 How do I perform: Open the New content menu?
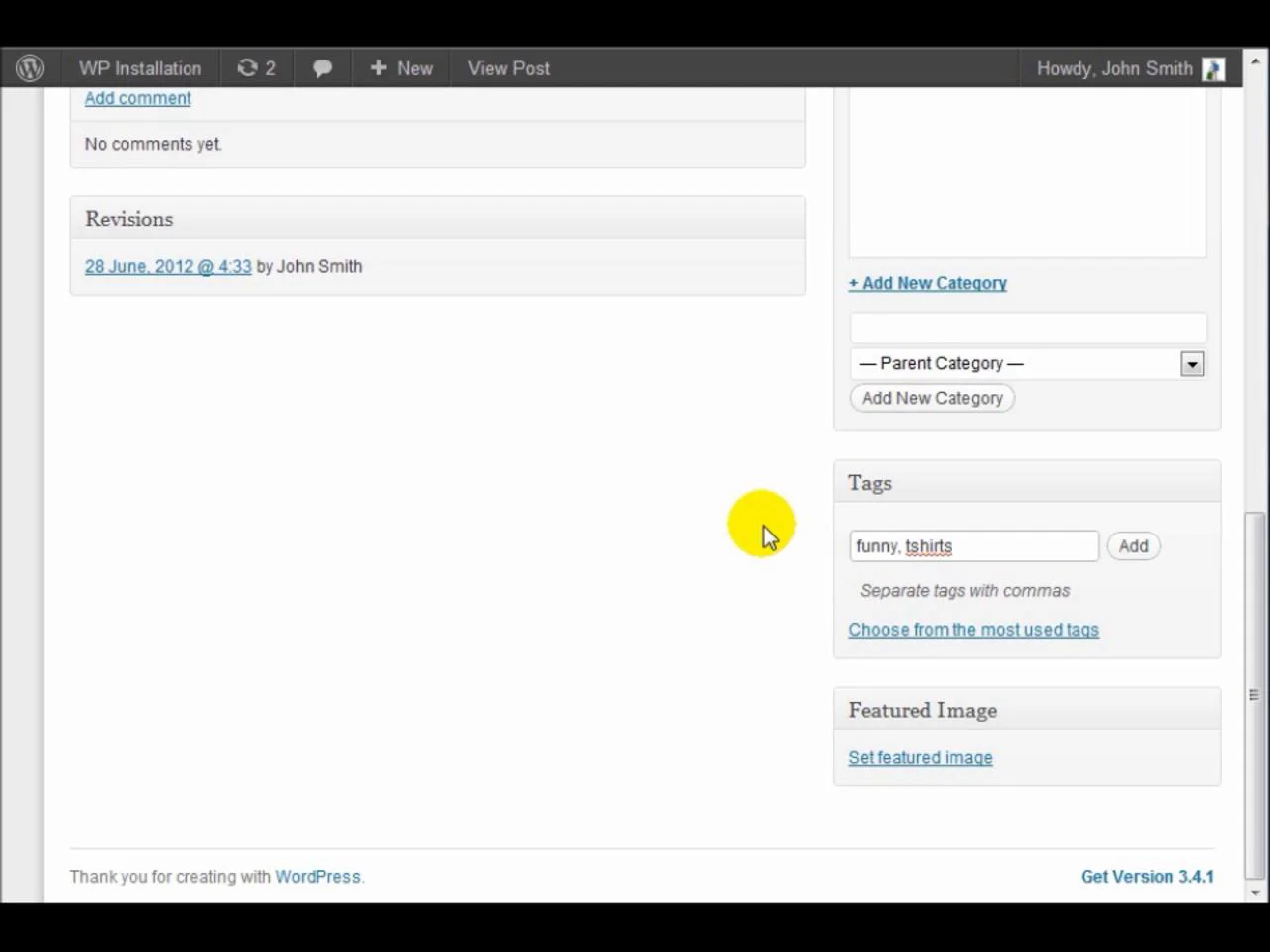(x=401, y=68)
